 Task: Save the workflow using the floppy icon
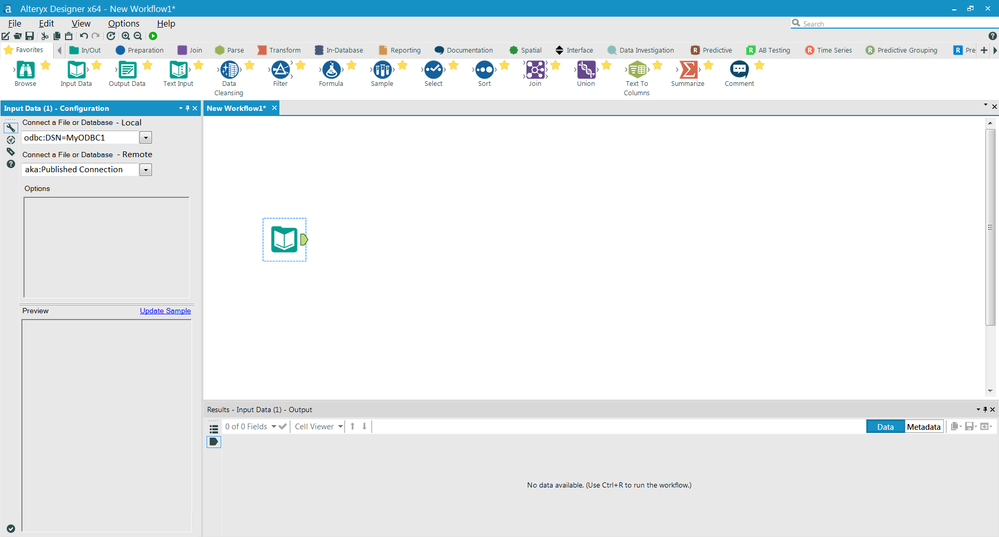coord(29,36)
